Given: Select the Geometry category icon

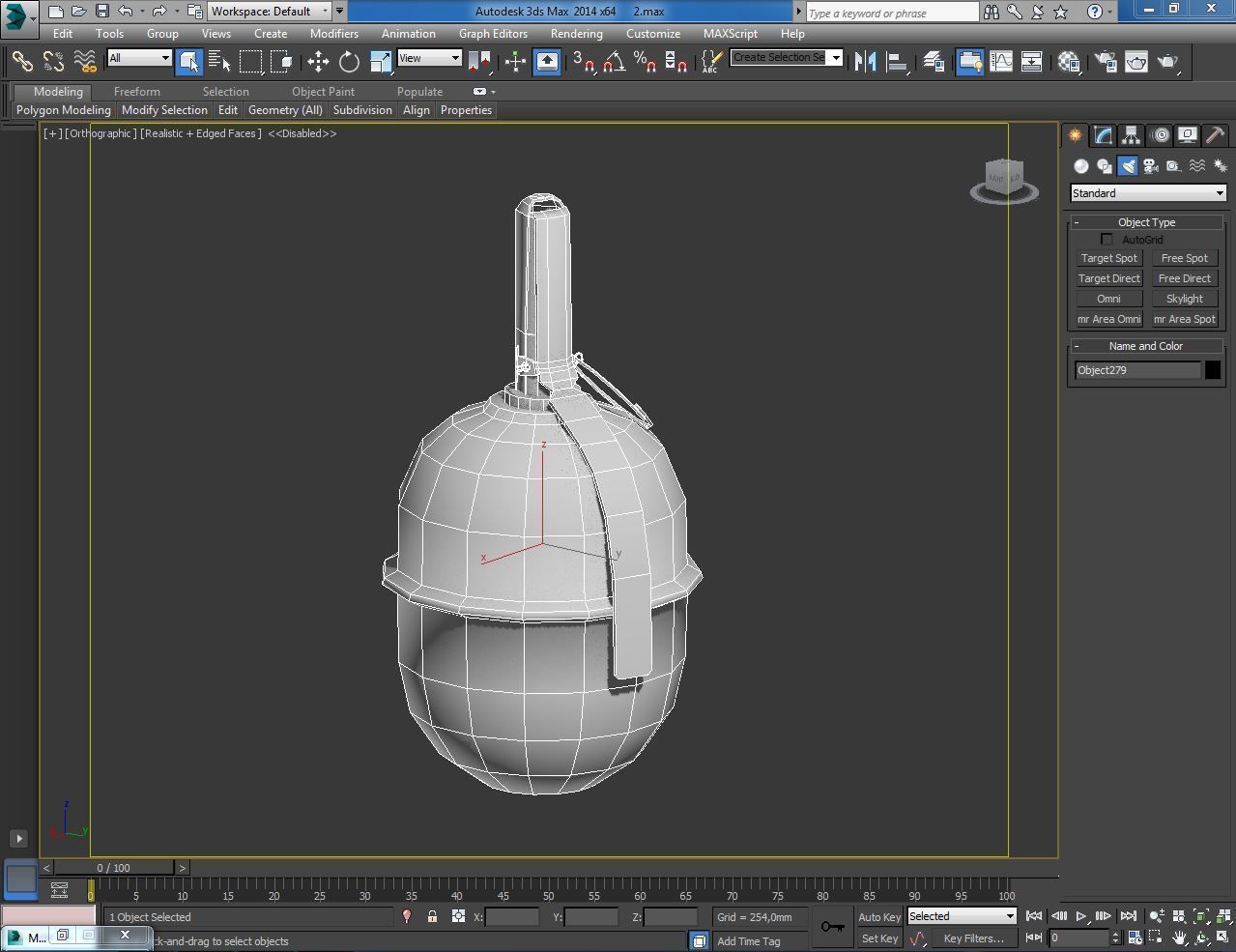Looking at the screenshot, I should pos(1081,166).
